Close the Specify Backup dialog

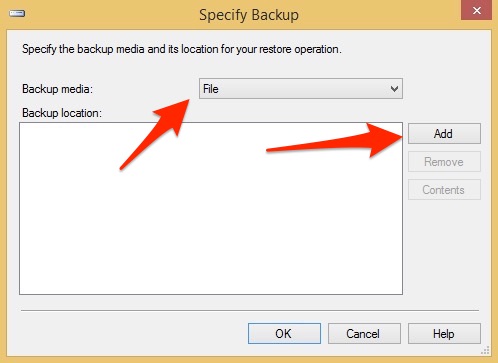pyautogui.click(x=477, y=10)
